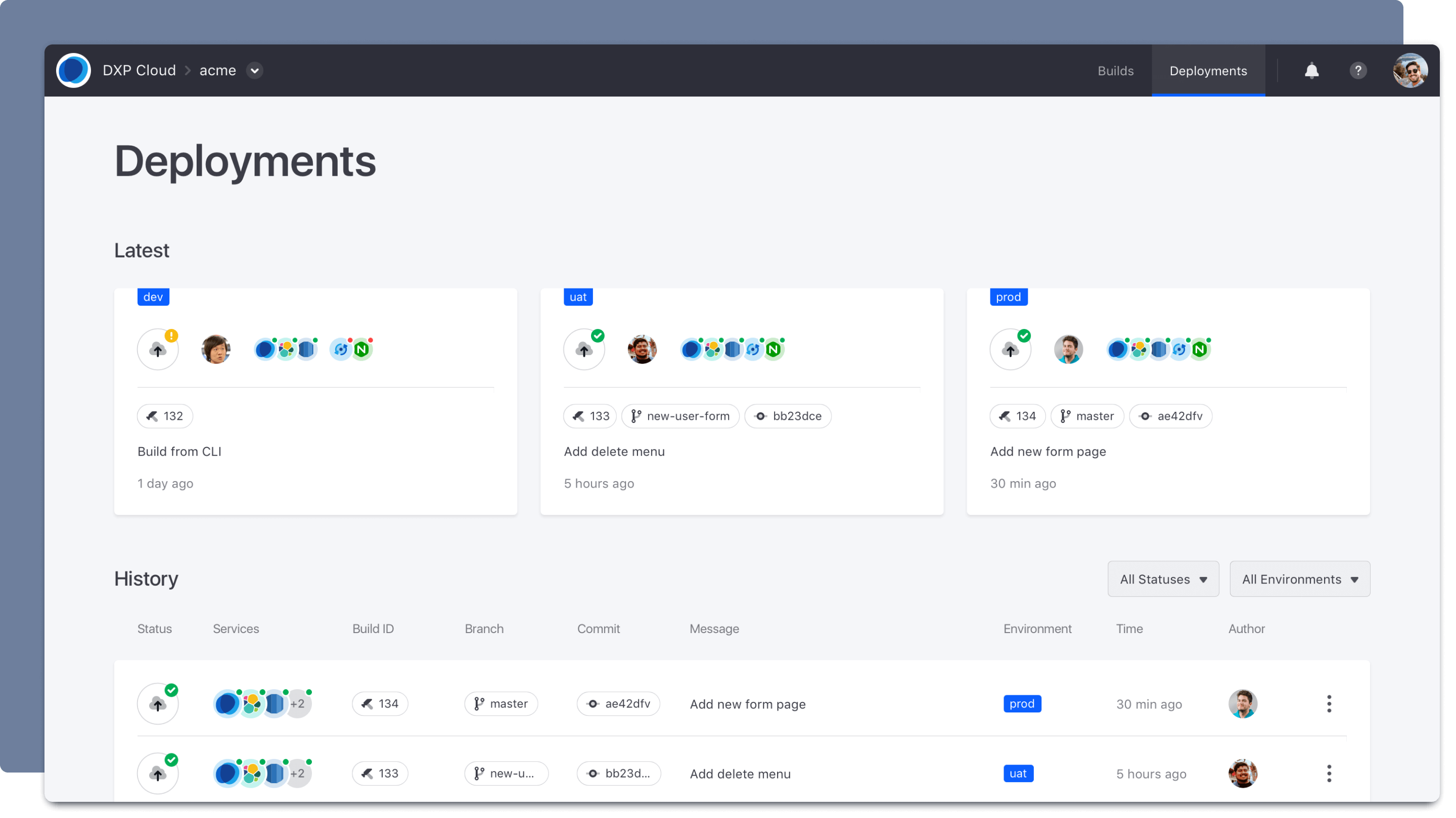
Task: Click the truncated bb23d... commit chip
Action: point(618,774)
